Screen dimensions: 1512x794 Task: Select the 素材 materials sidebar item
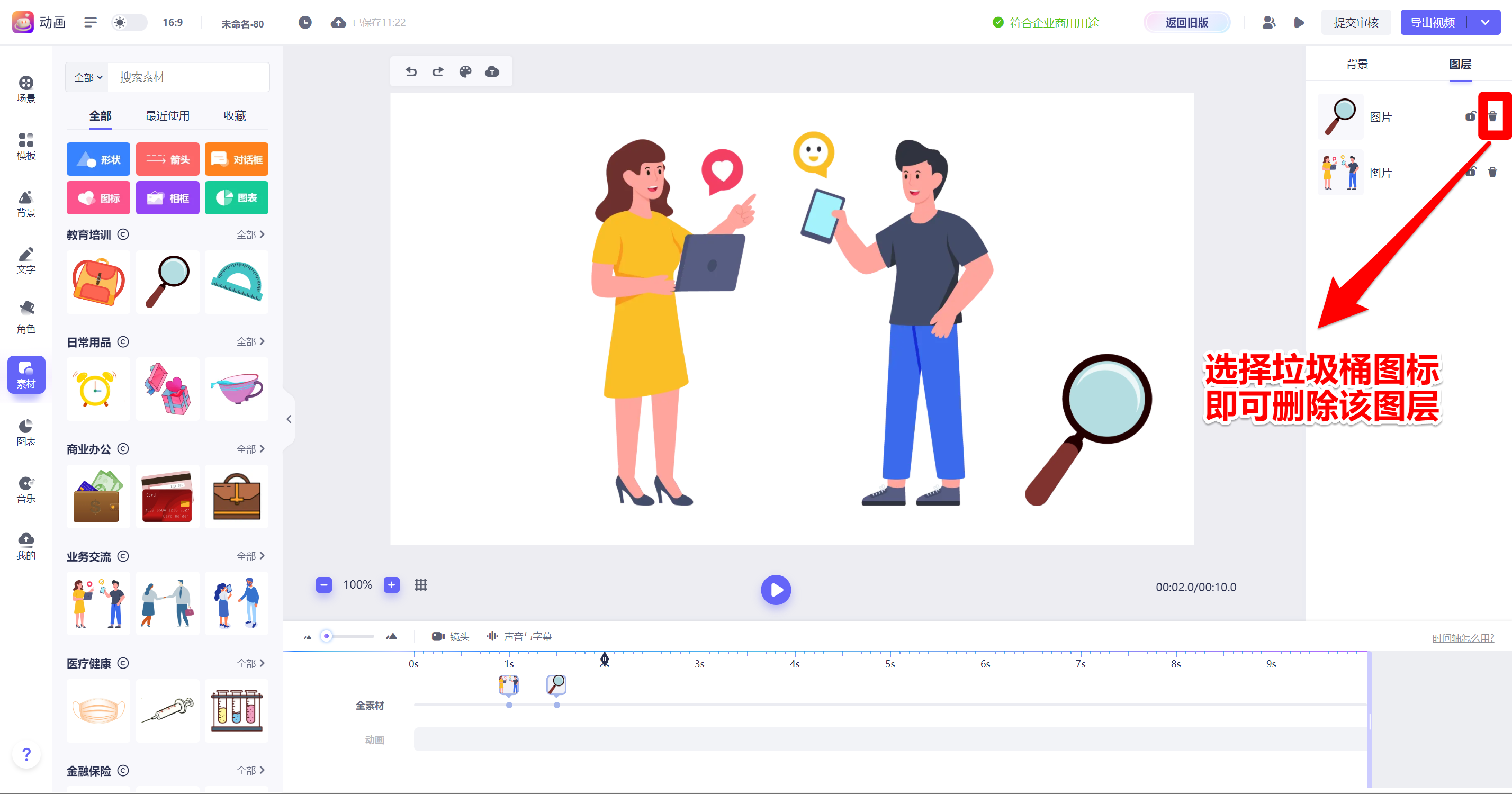26,374
